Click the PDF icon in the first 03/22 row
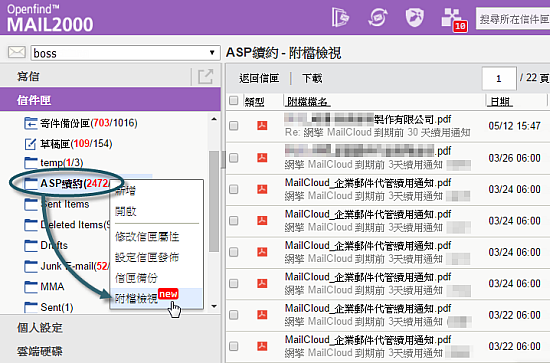This screenshot has width=550, height=363. [262, 315]
